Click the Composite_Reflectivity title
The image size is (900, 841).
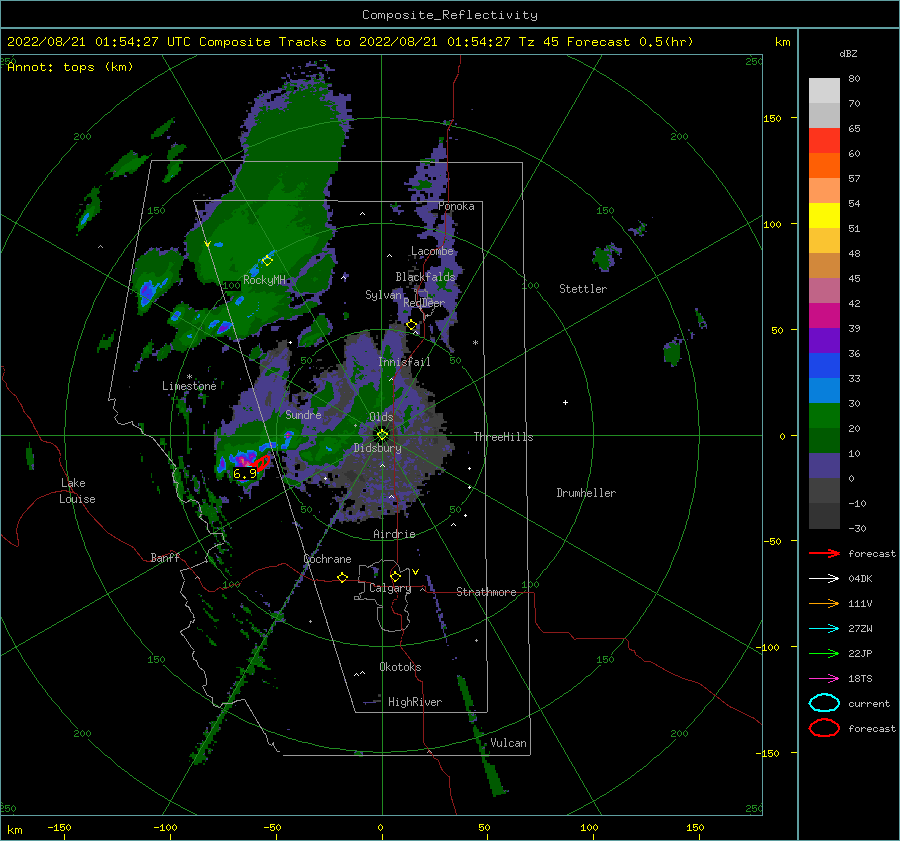[449, 15]
